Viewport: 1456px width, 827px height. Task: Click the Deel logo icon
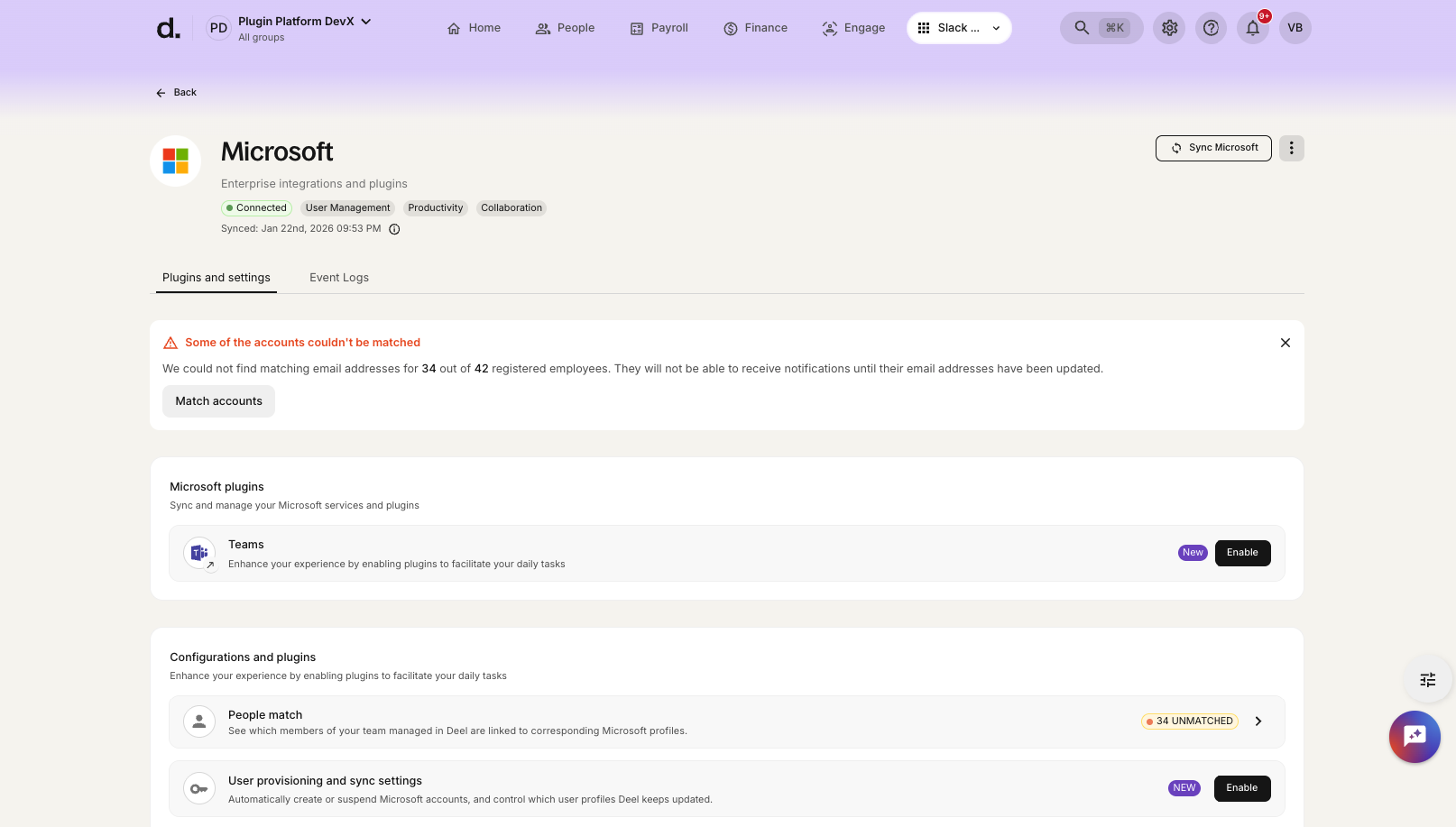click(x=168, y=29)
